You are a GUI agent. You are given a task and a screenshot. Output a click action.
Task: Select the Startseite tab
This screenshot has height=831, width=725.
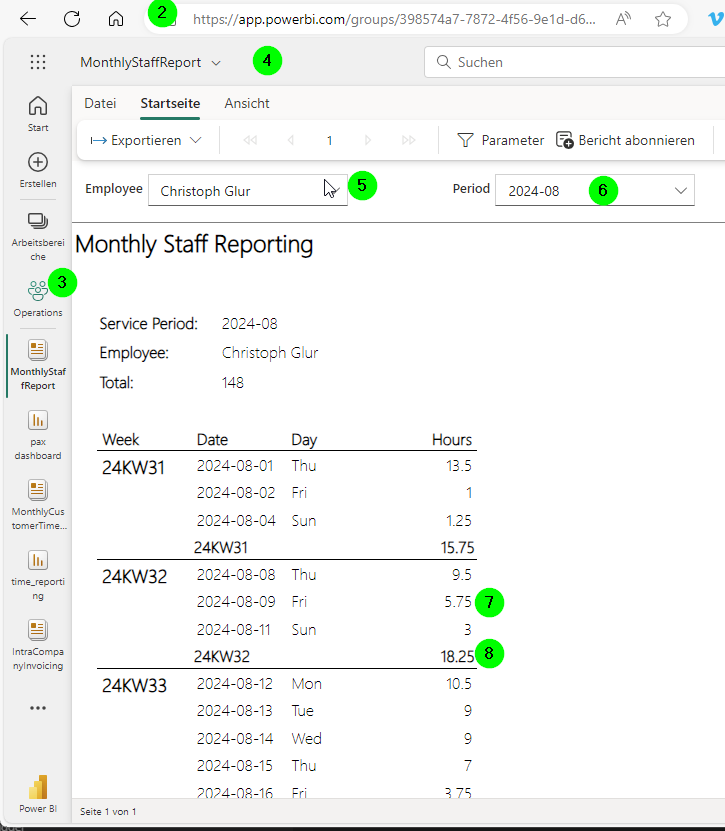tap(170, 103)
